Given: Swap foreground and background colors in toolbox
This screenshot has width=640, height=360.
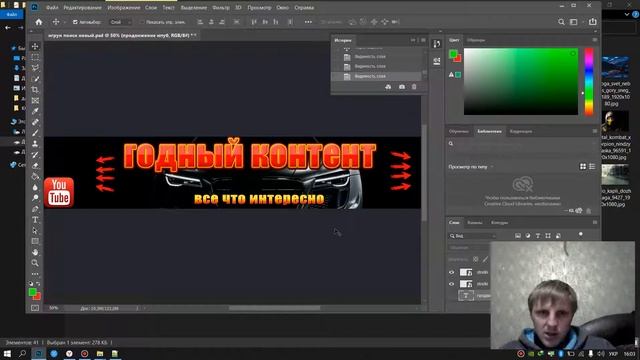Looking at the screenshot, I should pos(38,283).
